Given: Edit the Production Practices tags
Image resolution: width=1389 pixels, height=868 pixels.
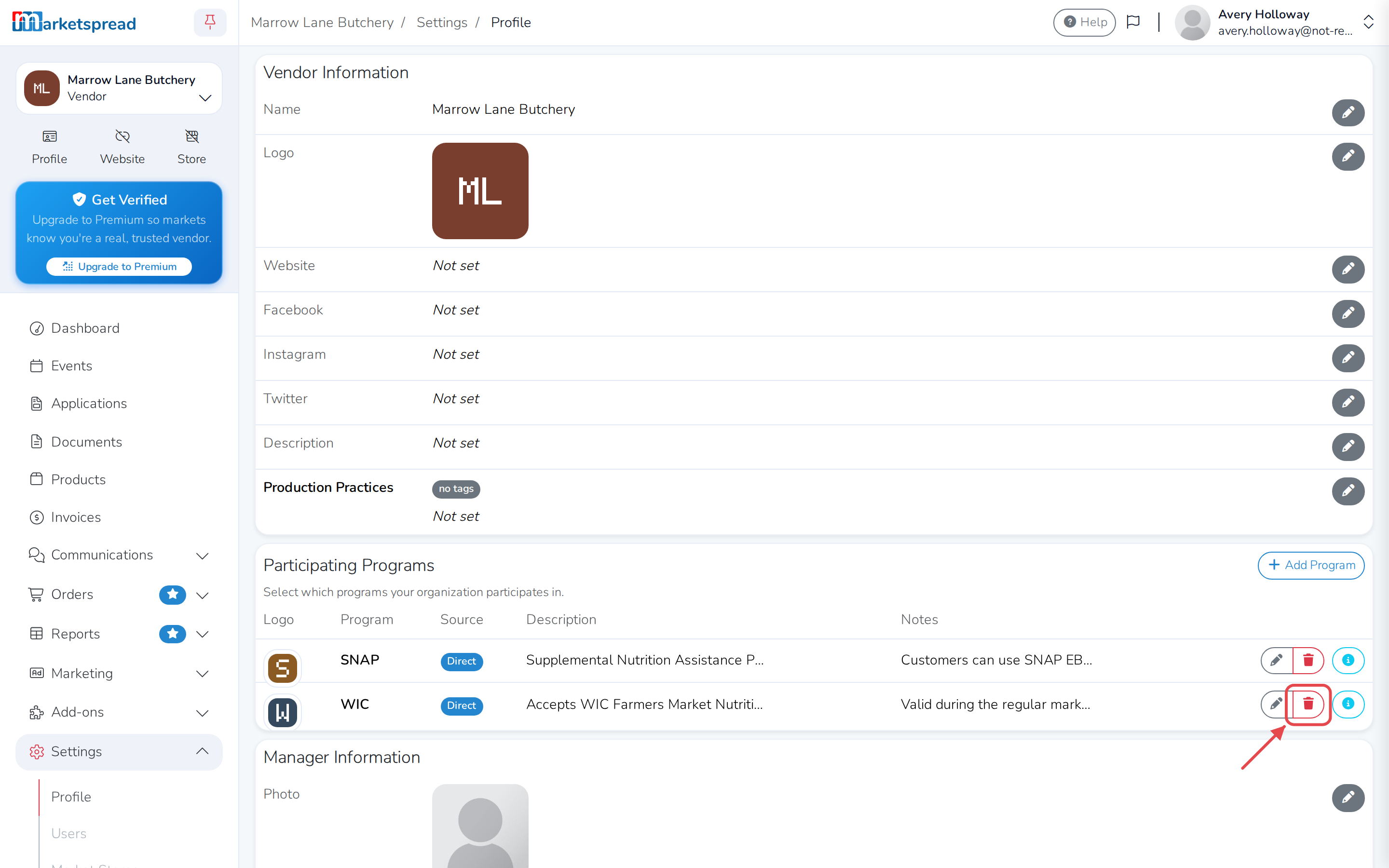Looking at the screenshot, I should (1348, 491).
